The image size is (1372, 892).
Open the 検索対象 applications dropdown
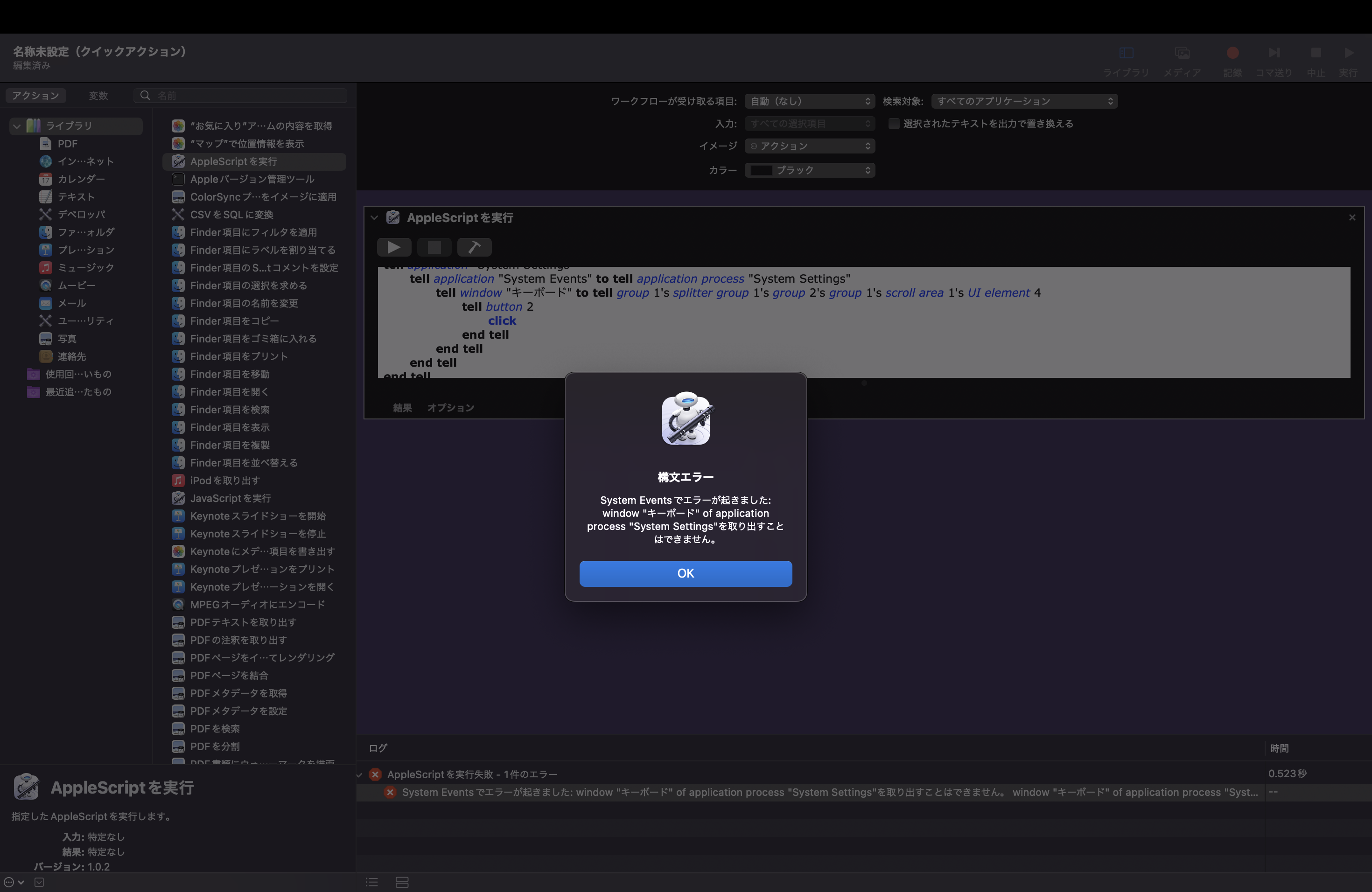1024,101
